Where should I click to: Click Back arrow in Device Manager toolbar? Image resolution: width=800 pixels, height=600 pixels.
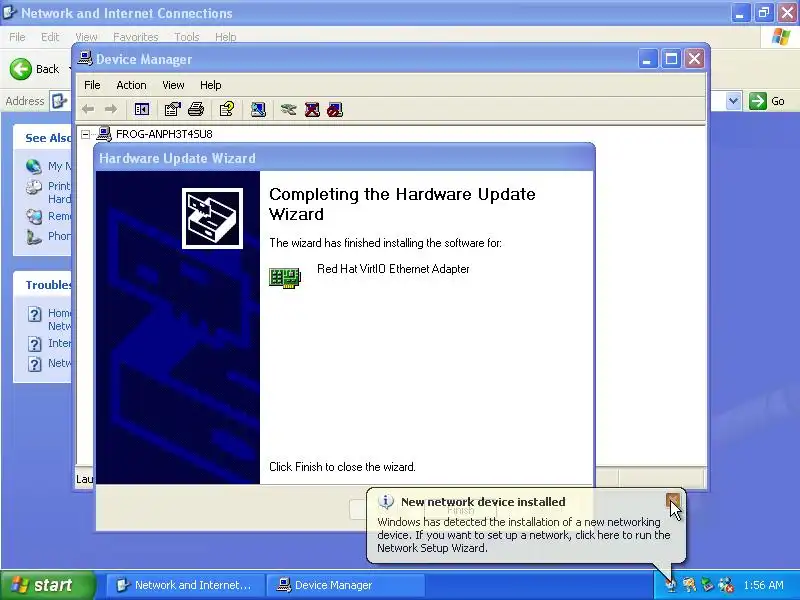tap(88, 109)
